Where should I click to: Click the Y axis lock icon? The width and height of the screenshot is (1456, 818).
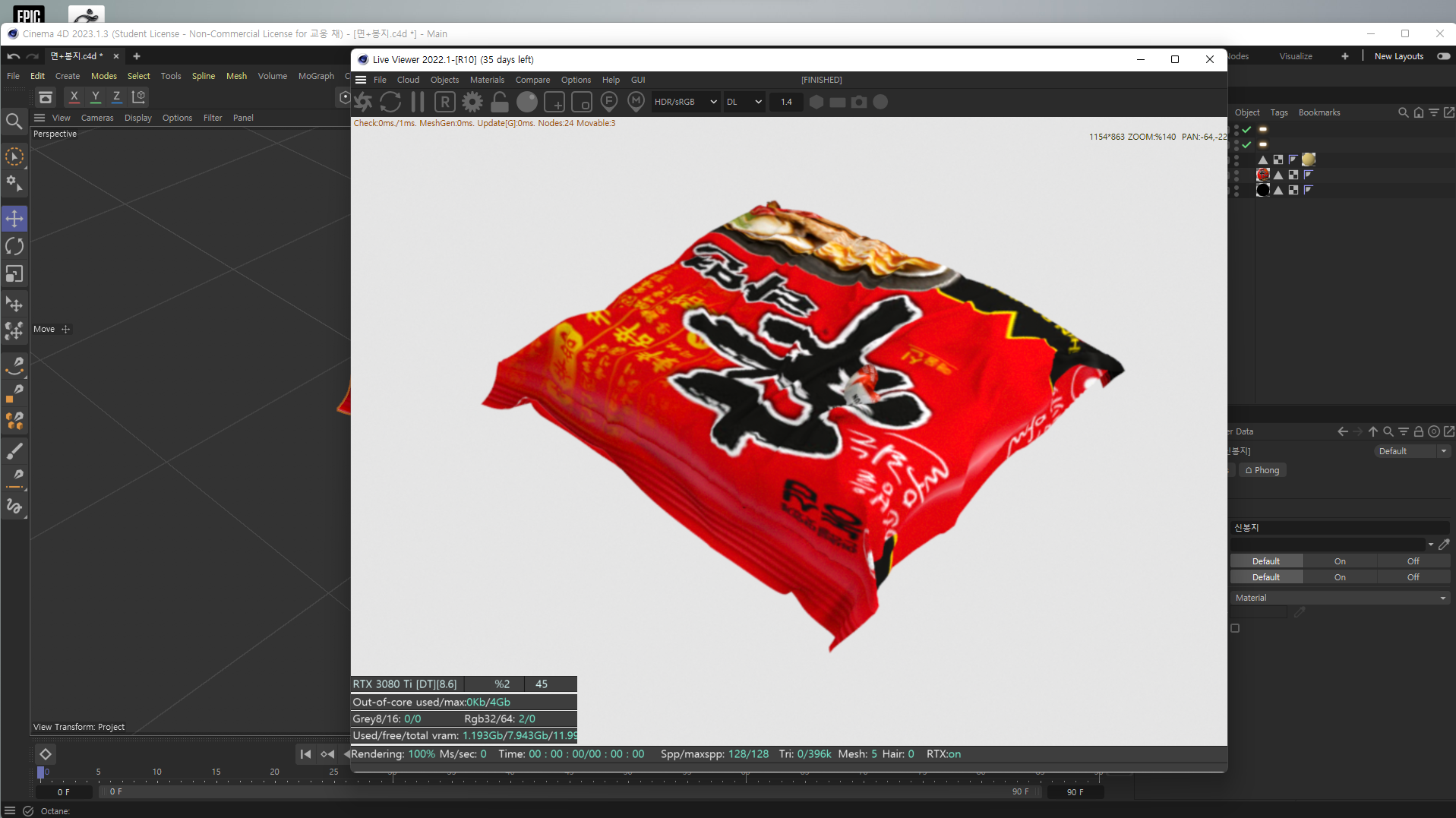point(96,96)
